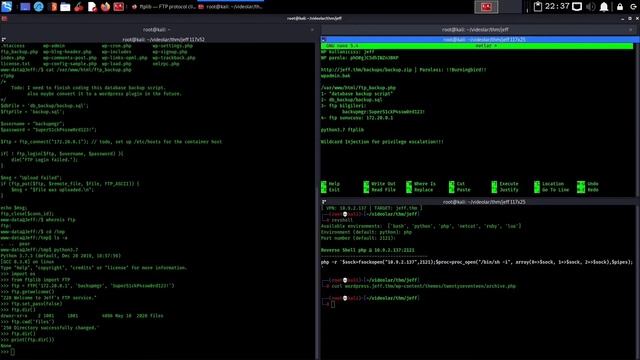Click the left pane split icon
The image size is (640, 360).
4,40
